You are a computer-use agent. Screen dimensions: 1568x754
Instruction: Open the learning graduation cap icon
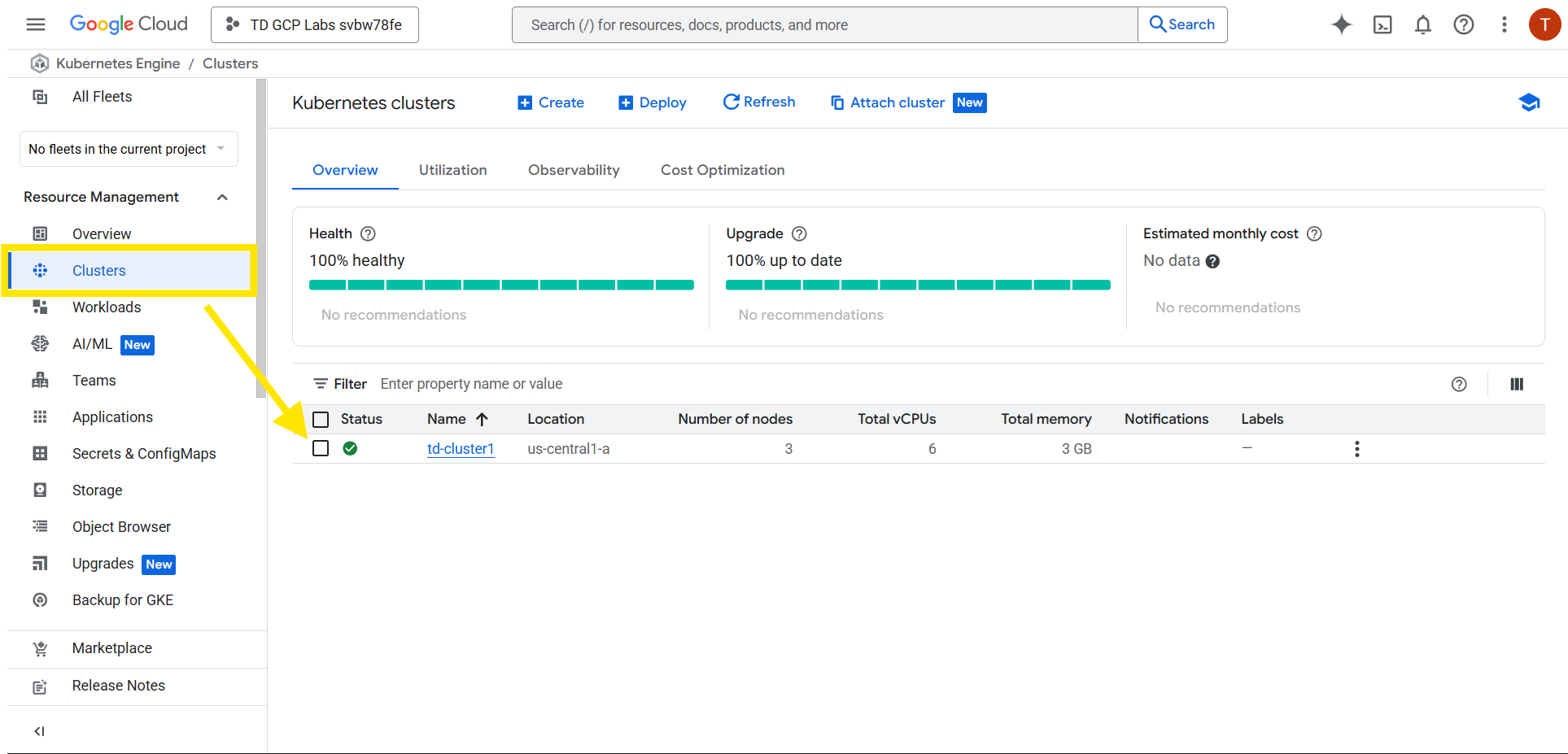1529,102
